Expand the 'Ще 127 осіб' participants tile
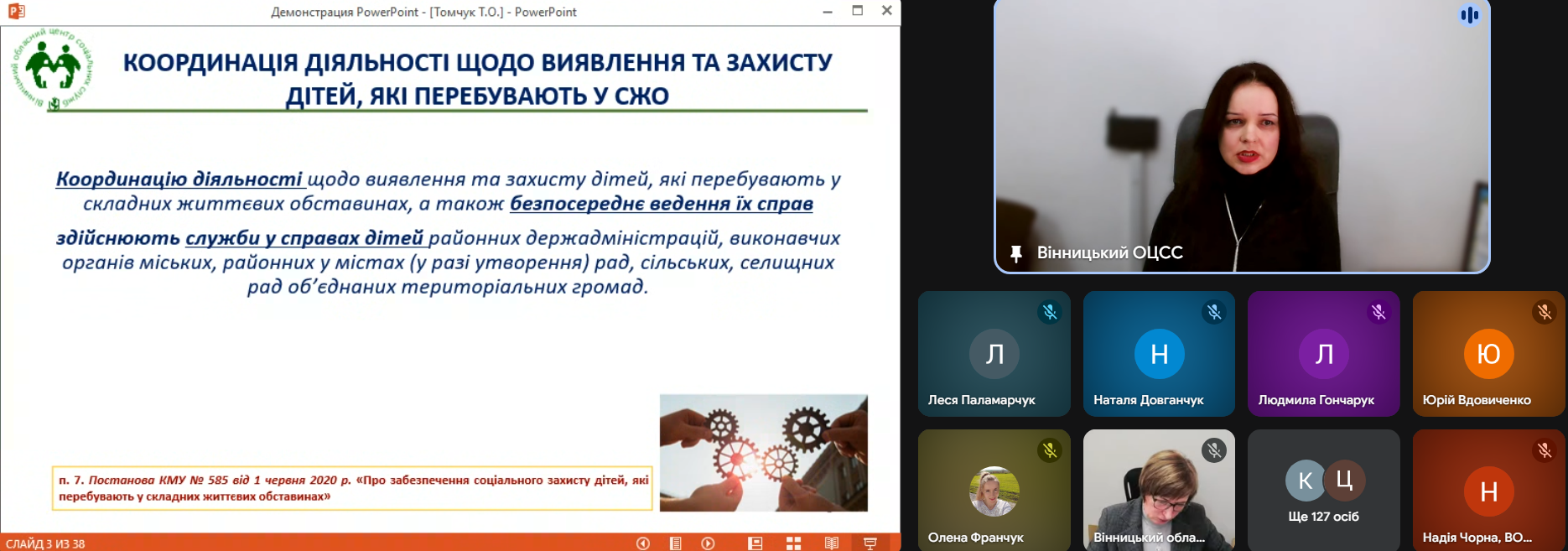The height and width of the screenshot is (551, 1568). pyautogui.click(x=1323, y=491)
